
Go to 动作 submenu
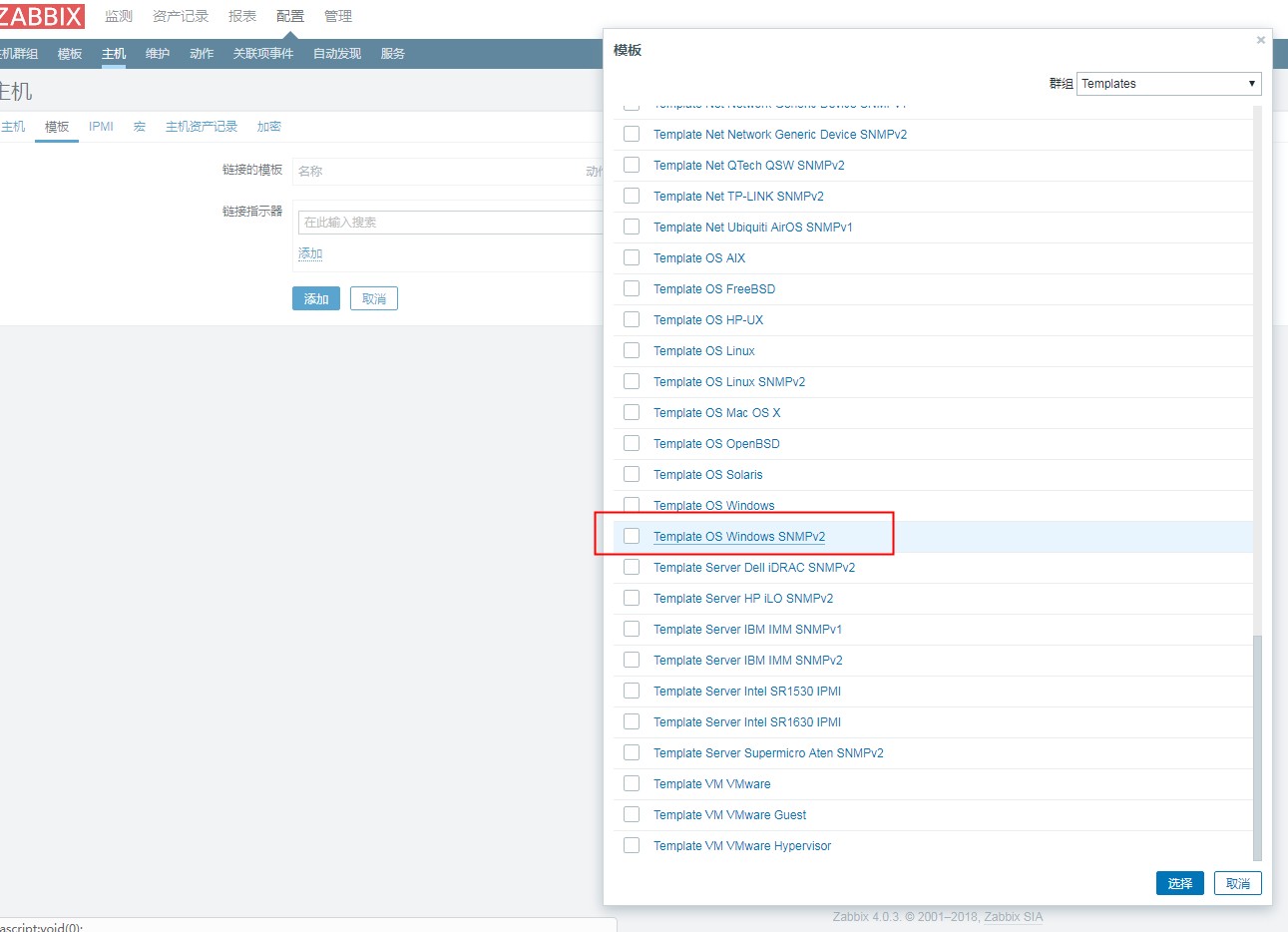[202, 54]
